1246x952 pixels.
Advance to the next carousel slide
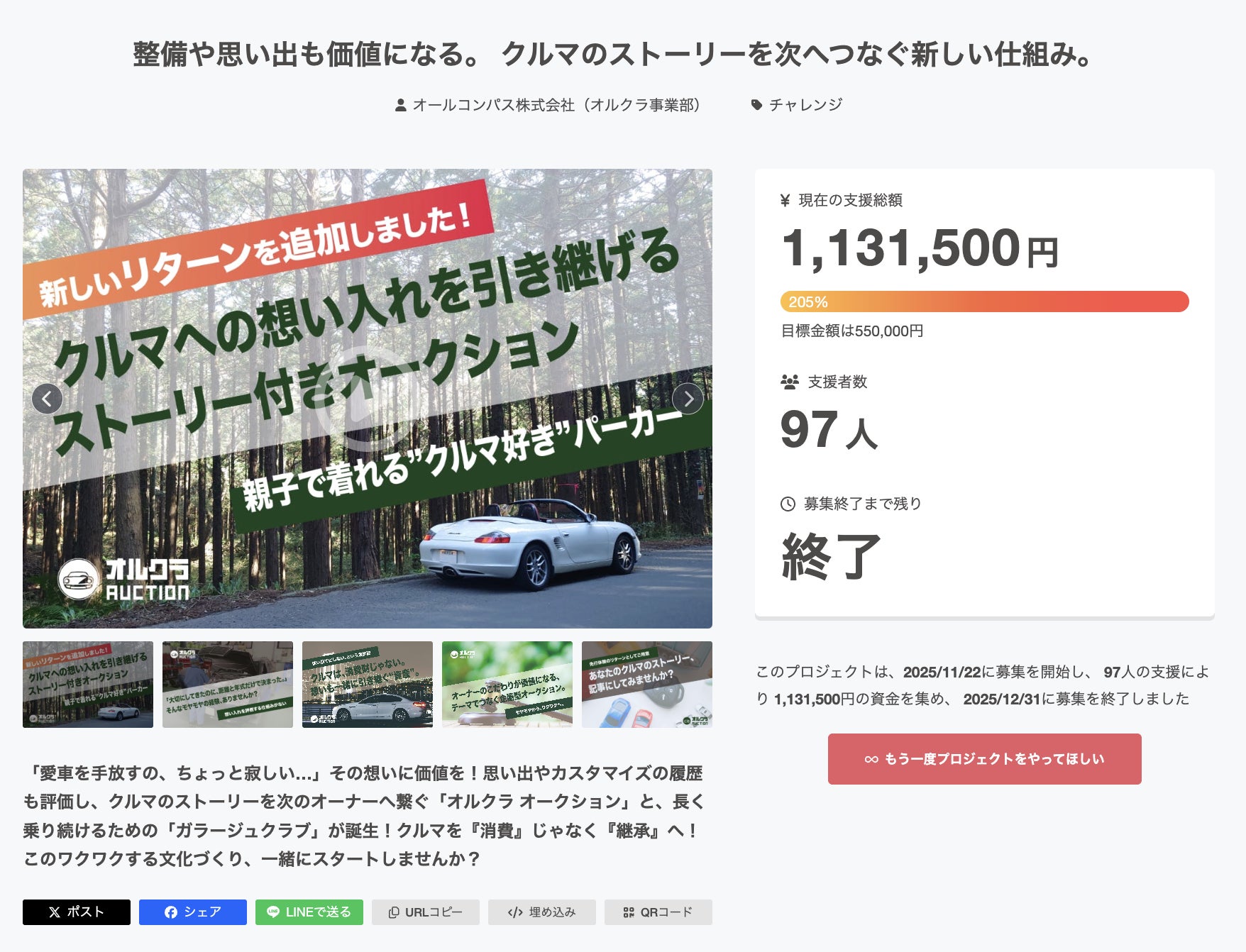coord(688,399)
